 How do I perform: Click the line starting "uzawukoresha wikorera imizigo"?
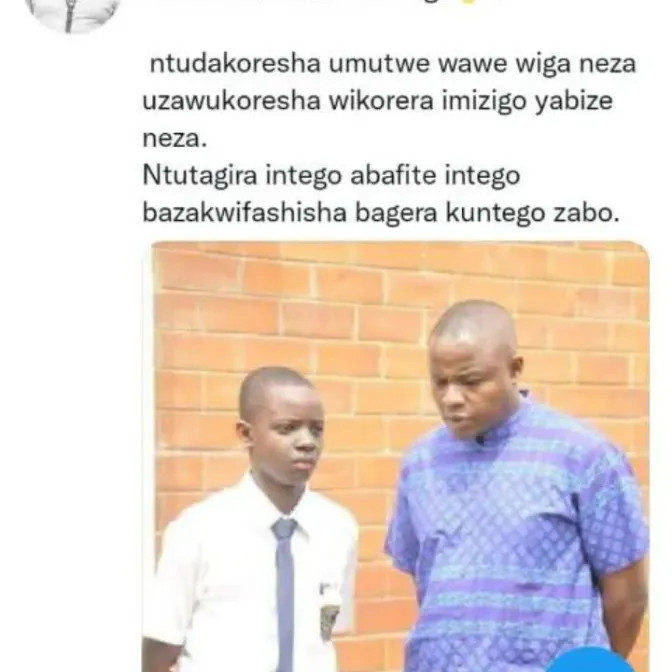tap(378, 102)
